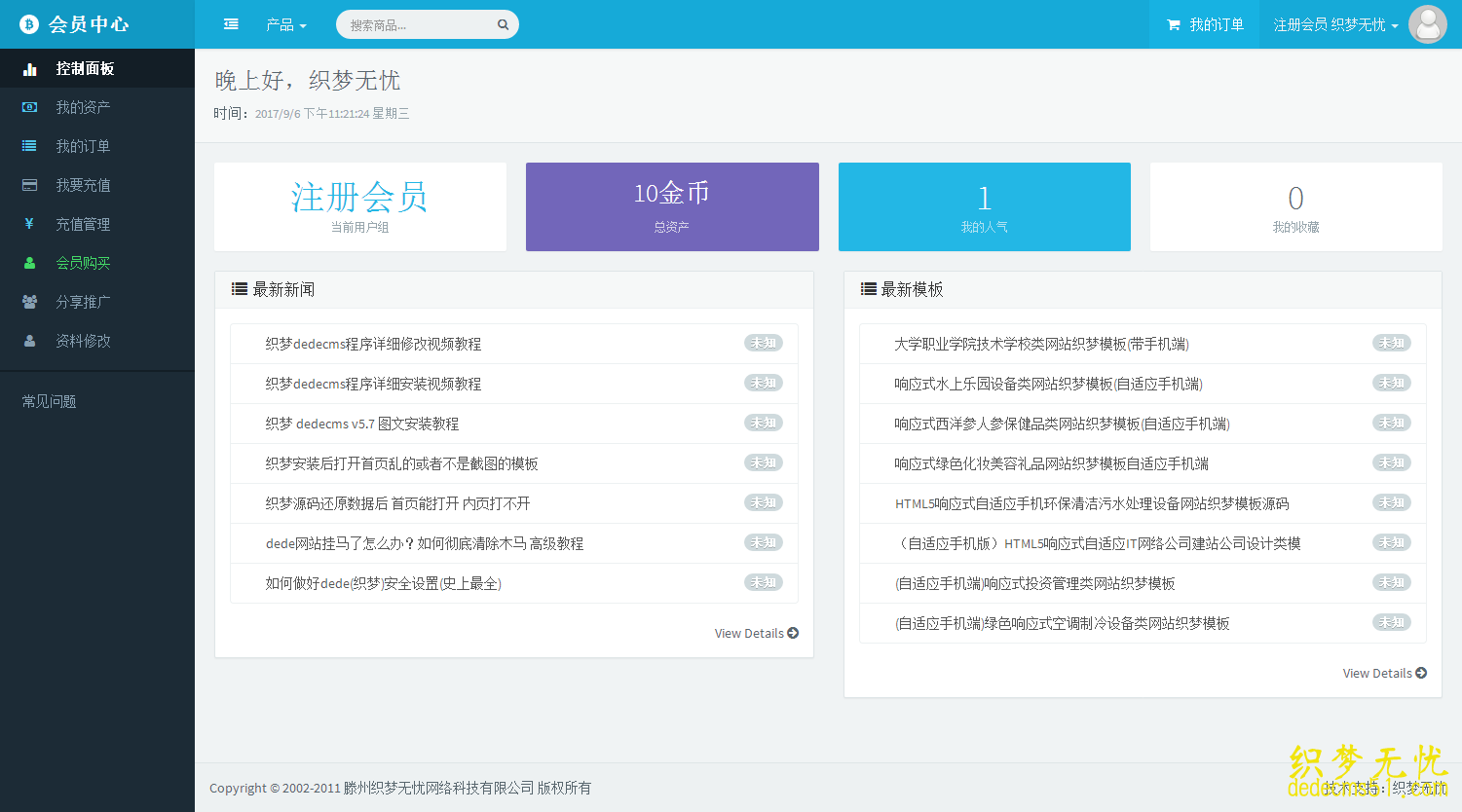Click the list icon beside 最新模板
The image size is (1462, 812).
pyautogui.click(x=866, y=288)
